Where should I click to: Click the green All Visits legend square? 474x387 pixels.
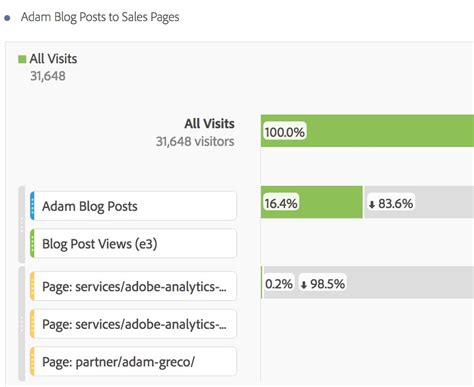pyautogui.click(x=22, y=59)
